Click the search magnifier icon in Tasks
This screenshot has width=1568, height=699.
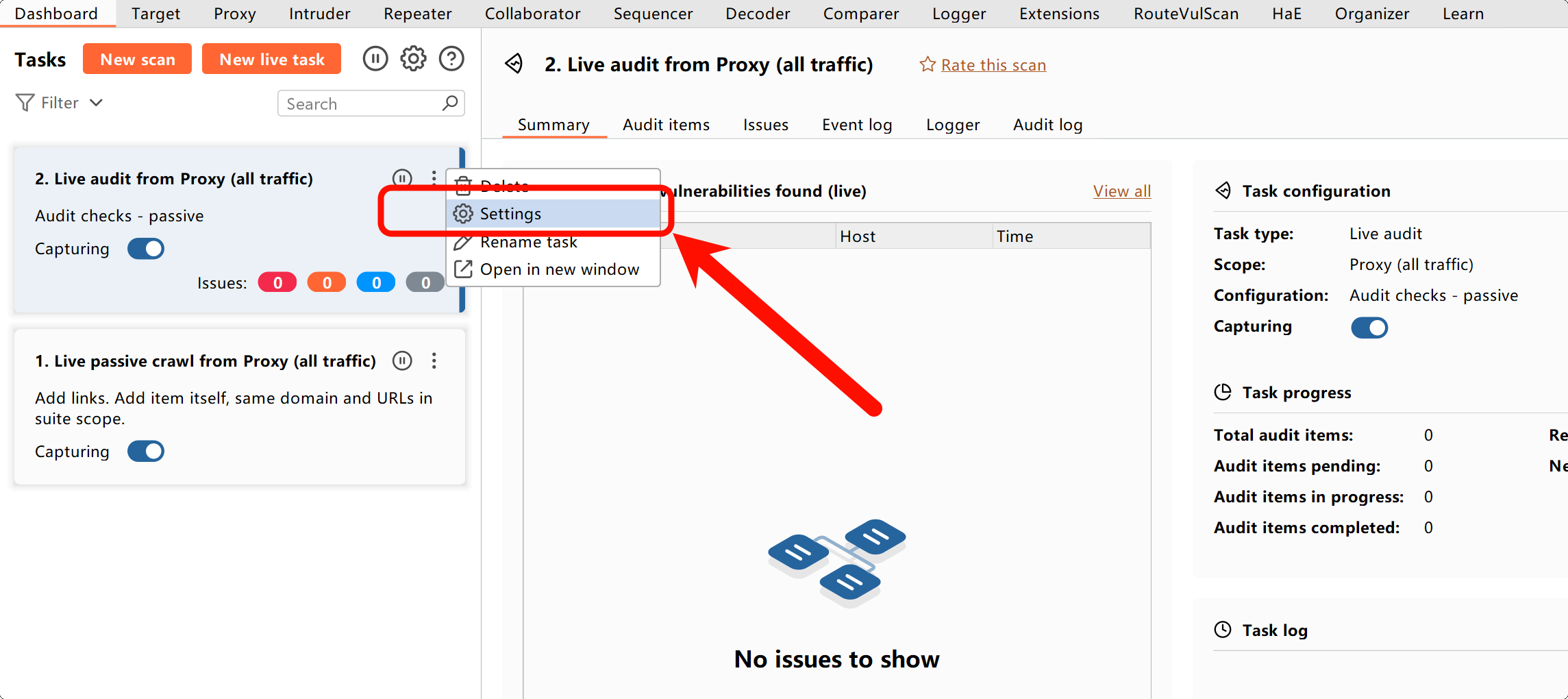(x=450, y=103)
